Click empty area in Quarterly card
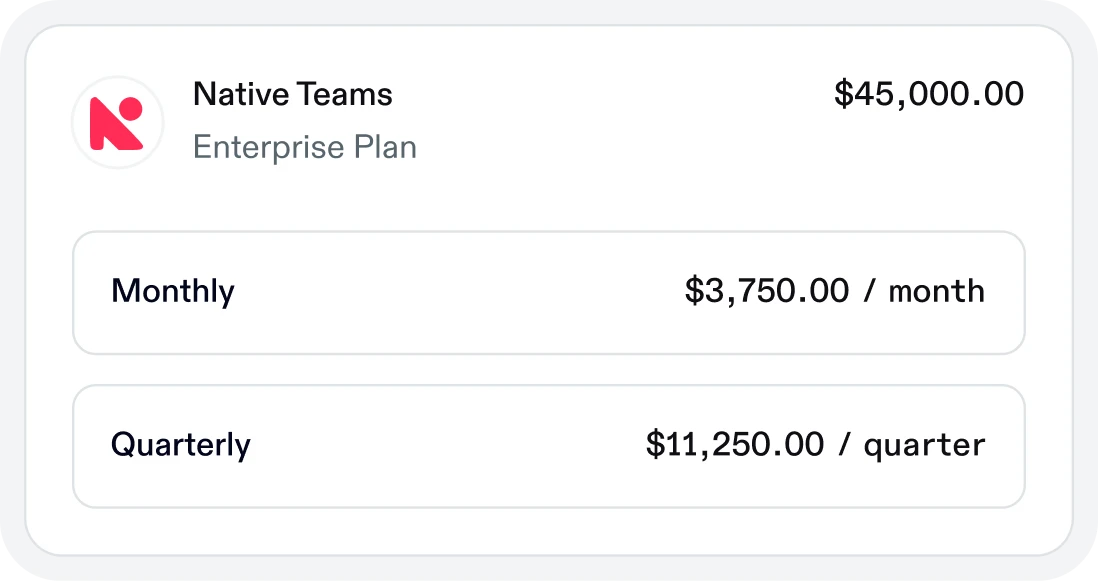 point(448,446)
